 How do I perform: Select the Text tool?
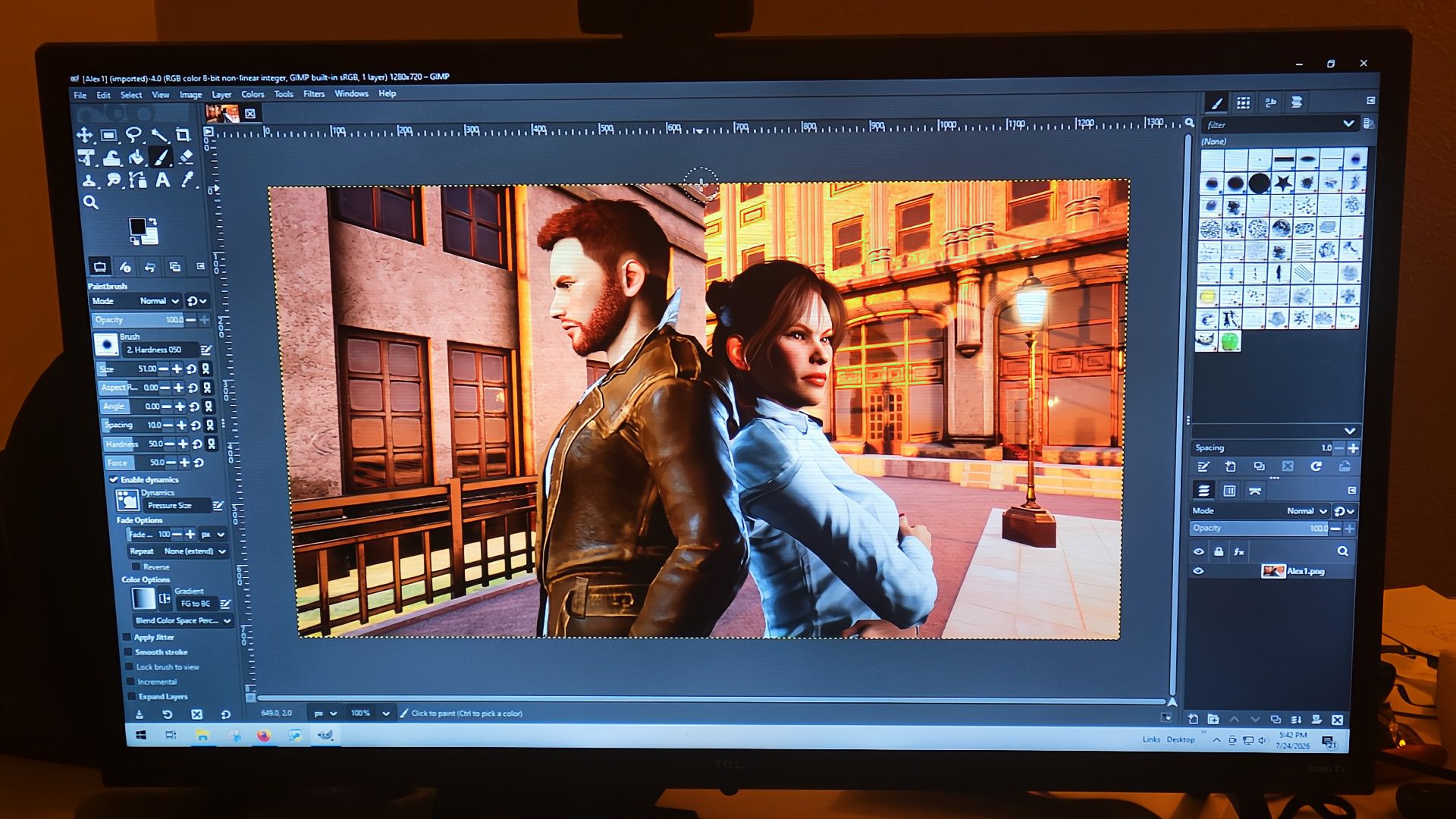(x=162, y=180)
